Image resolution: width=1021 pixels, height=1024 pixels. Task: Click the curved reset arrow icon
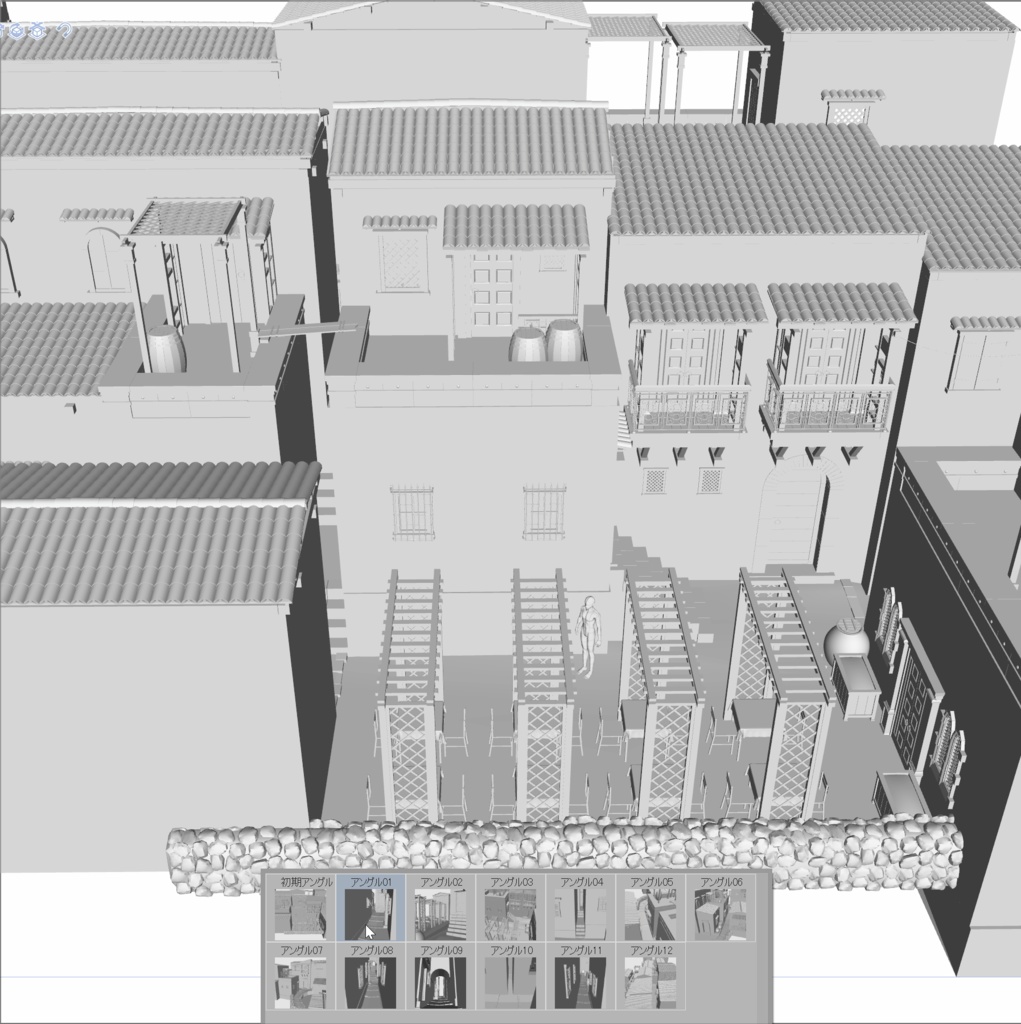tap(64, 30)
